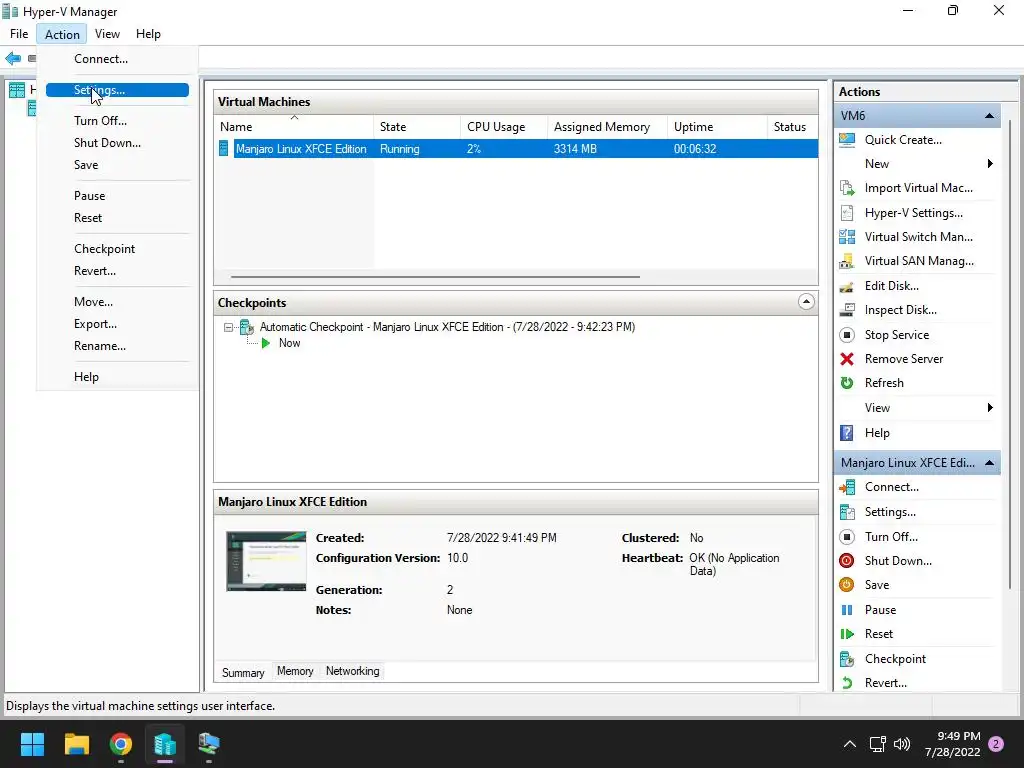Click the Manjaro VM preview thumbnail

click(x=266, y=562)
